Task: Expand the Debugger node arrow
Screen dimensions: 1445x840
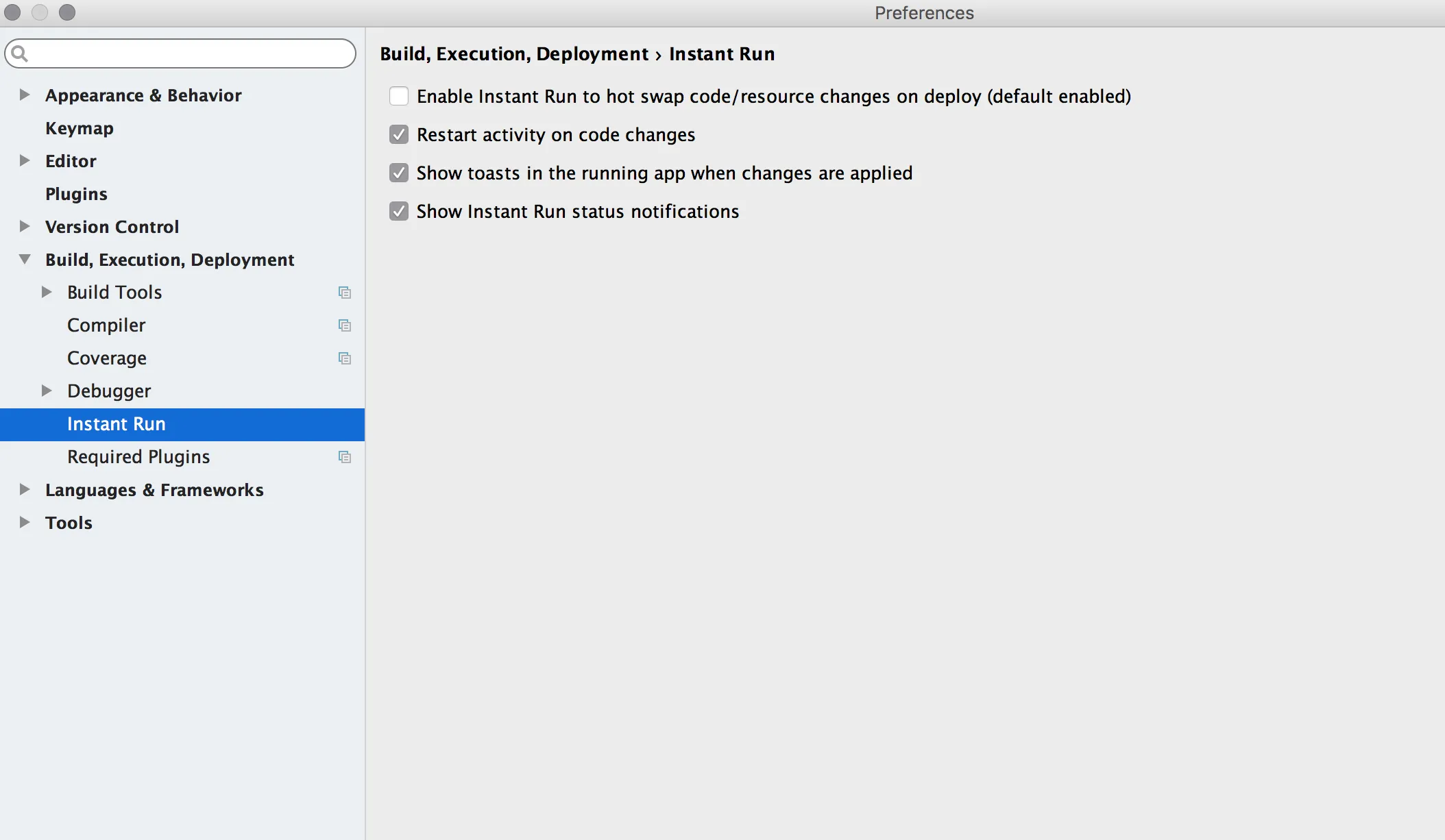Action: pos(47,391)
